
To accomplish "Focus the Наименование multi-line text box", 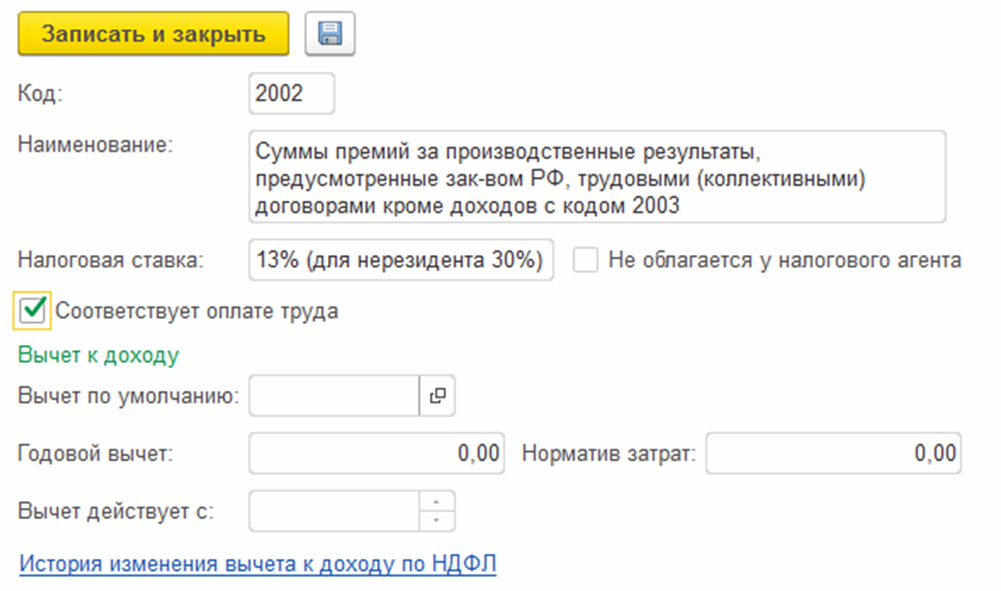I will [595, 176].
